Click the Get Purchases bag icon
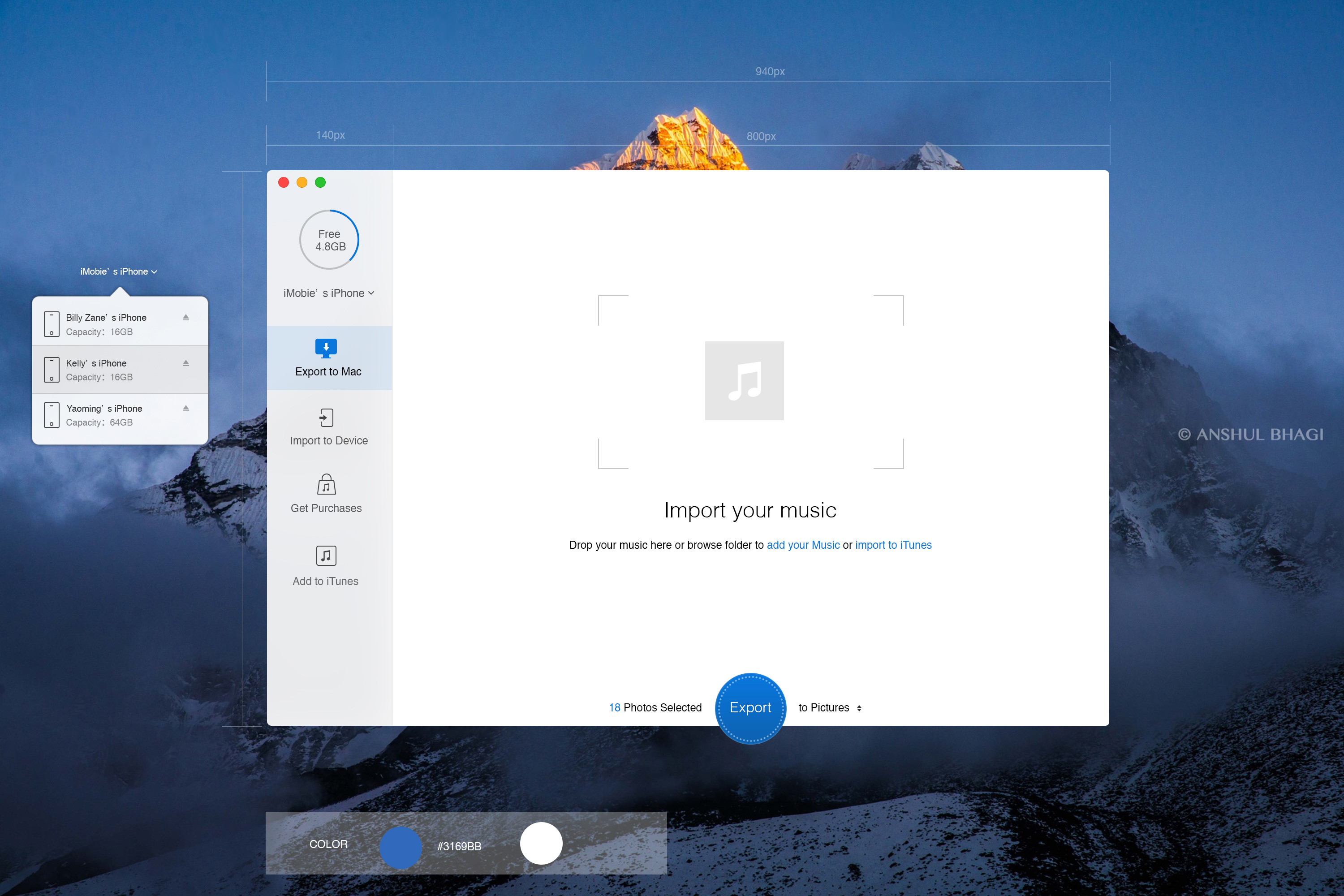Image resolution: width=1344 pixels, height=896 pixels. coord(326,485)
